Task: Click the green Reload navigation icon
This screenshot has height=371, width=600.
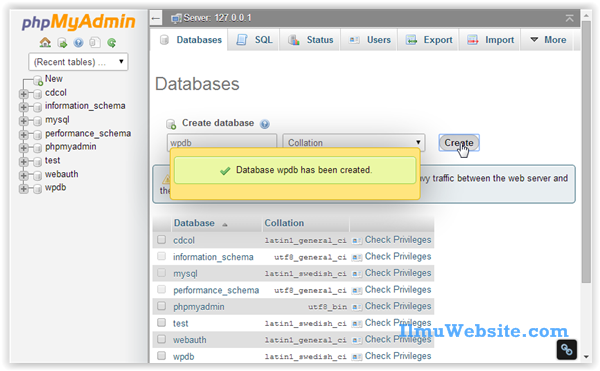Action: pos(111,43)
